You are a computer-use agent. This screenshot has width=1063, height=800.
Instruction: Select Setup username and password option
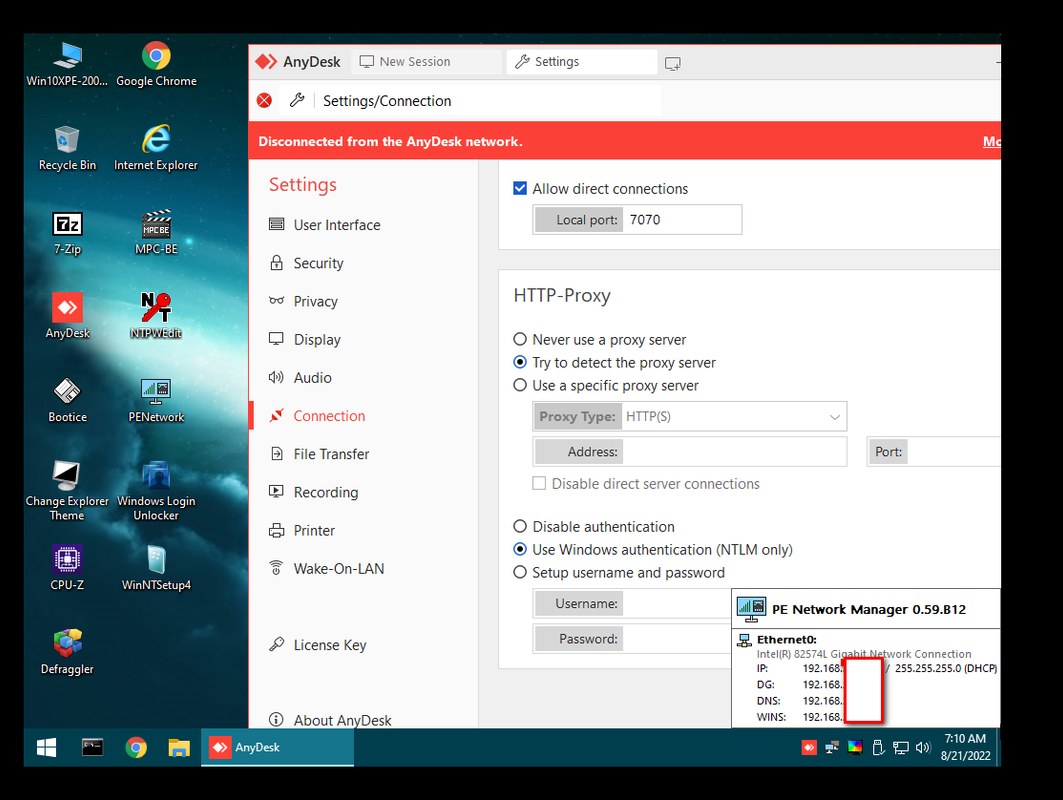coord(520,572)
